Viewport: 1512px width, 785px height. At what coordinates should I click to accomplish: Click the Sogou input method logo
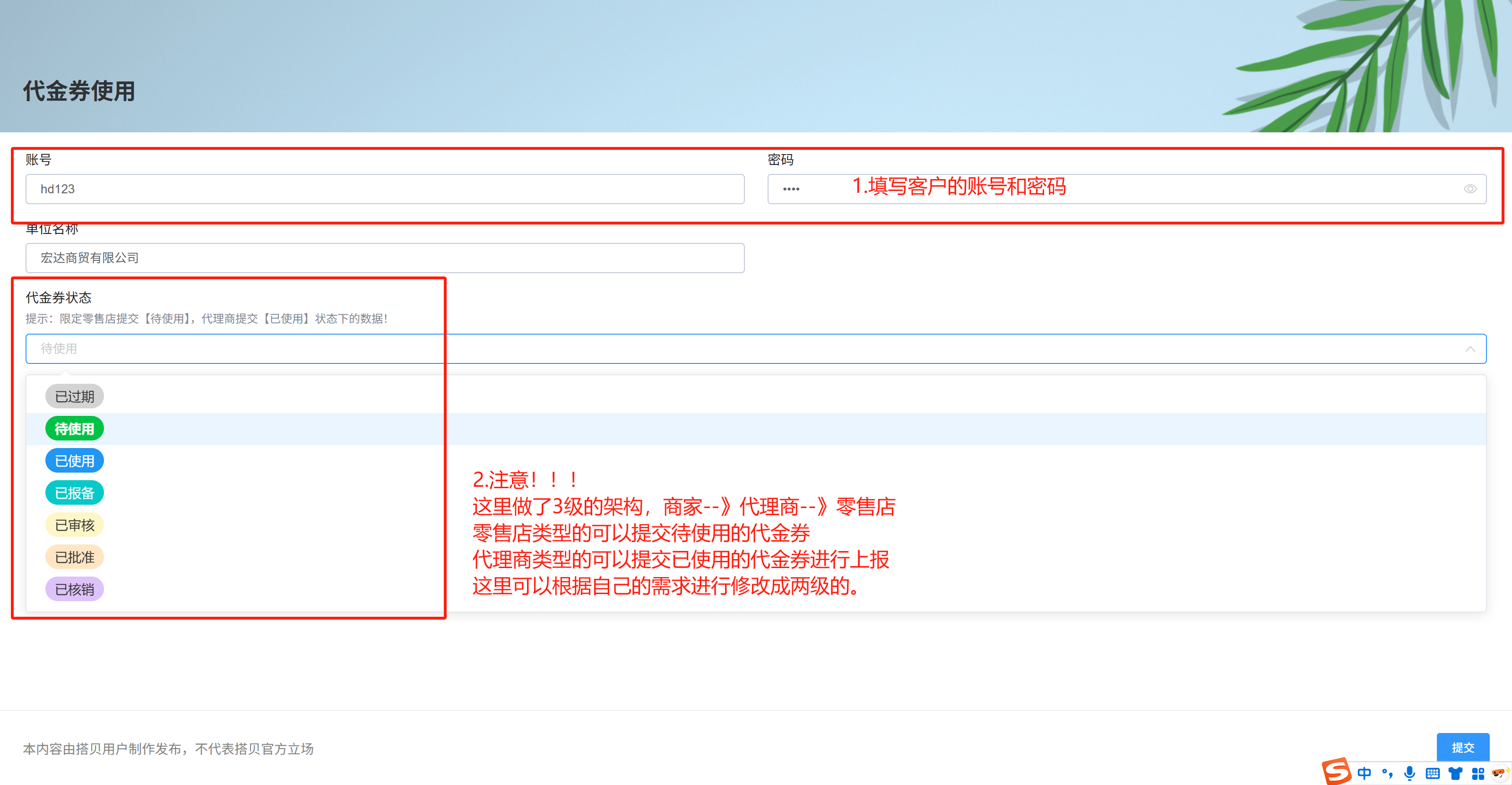click(x=1337, y=771)
